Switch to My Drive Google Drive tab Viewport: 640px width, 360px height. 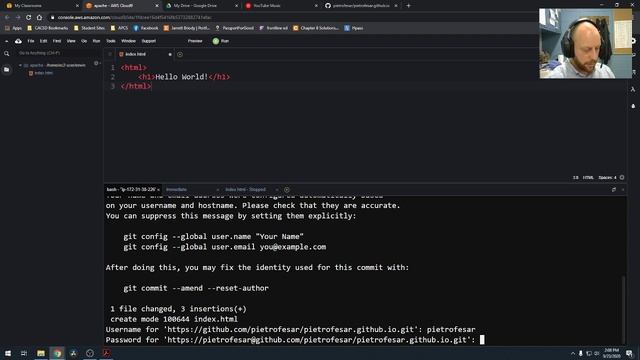click(x=202, y=6)
